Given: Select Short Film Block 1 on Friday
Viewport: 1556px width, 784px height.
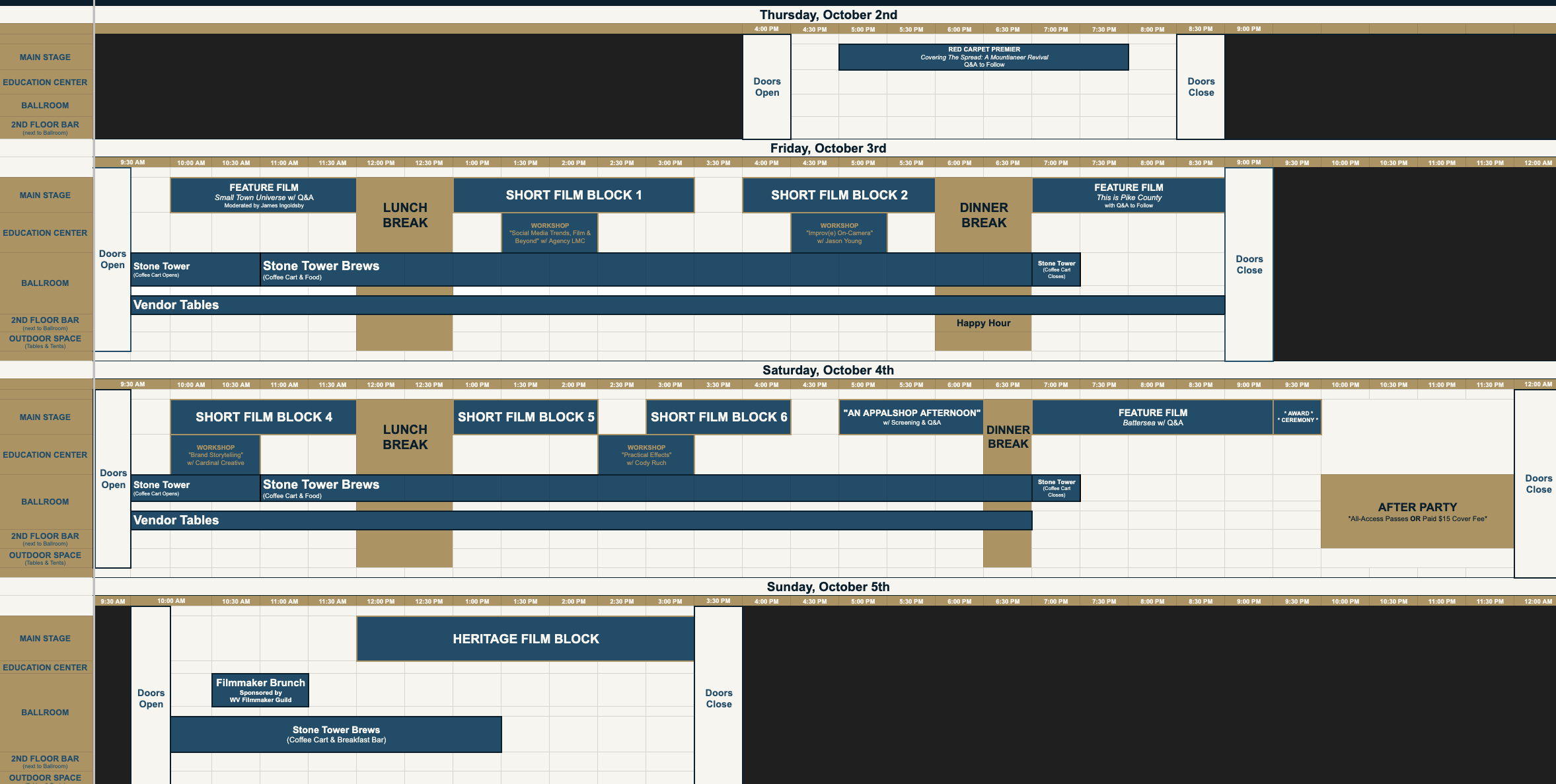Looking at the screenshot, I should (574, 195).
